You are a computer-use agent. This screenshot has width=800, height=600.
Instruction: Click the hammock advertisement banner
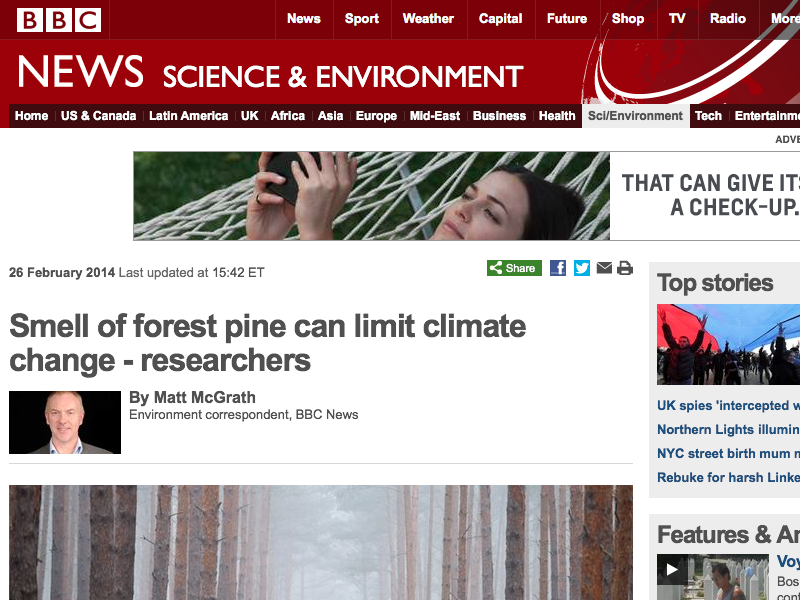click(x=466, y=196)
